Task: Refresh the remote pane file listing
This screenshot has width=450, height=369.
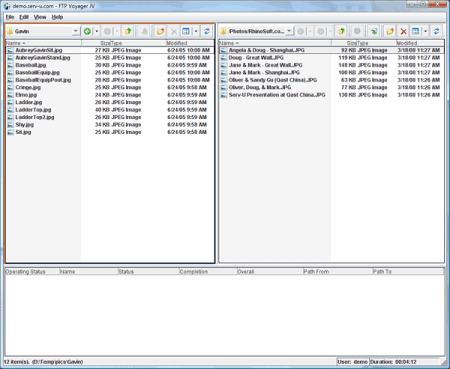Action: click(x=436, y=31)
